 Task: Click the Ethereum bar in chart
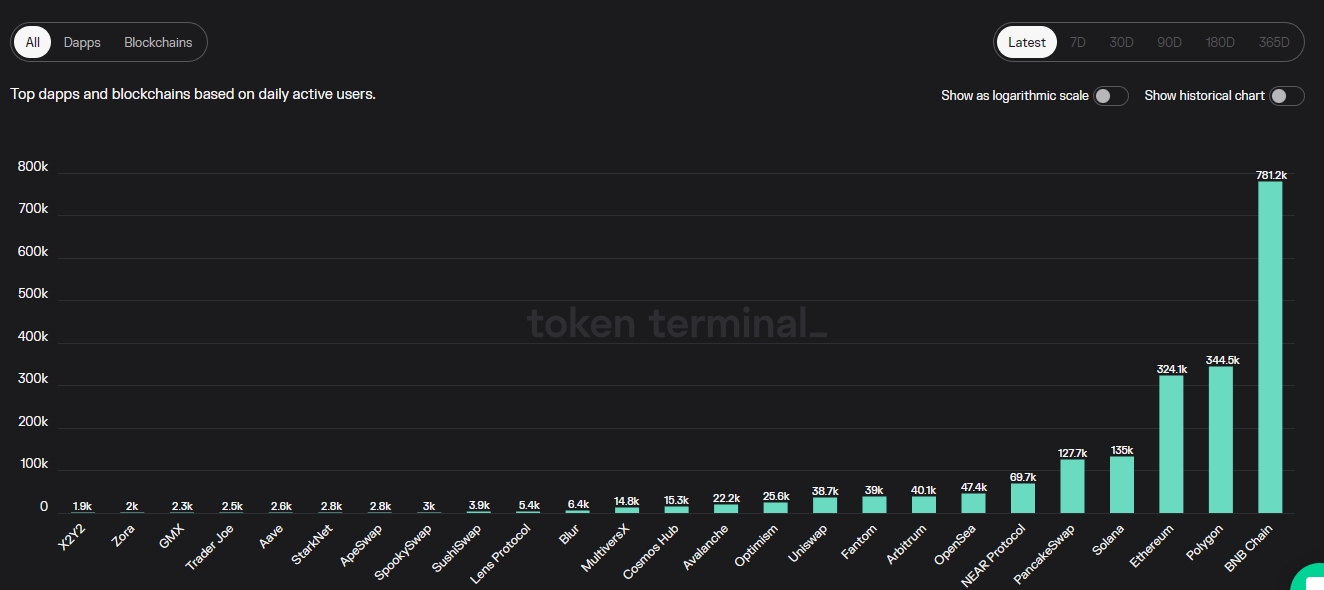tap(1171, 444)
